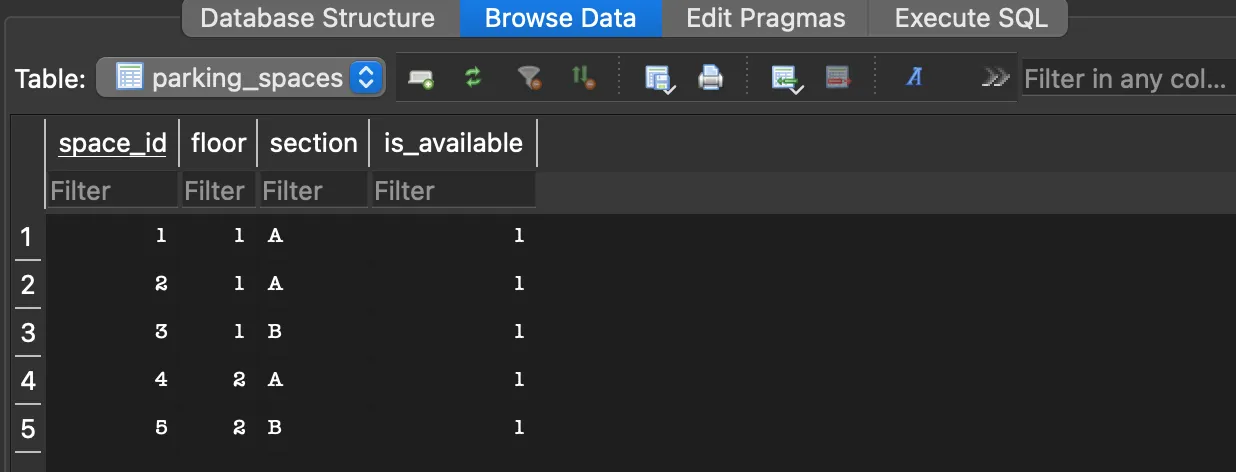Click the 'Filter in any column' search field
This screenshot has height=472, width=1236.
click(1126, 78)
